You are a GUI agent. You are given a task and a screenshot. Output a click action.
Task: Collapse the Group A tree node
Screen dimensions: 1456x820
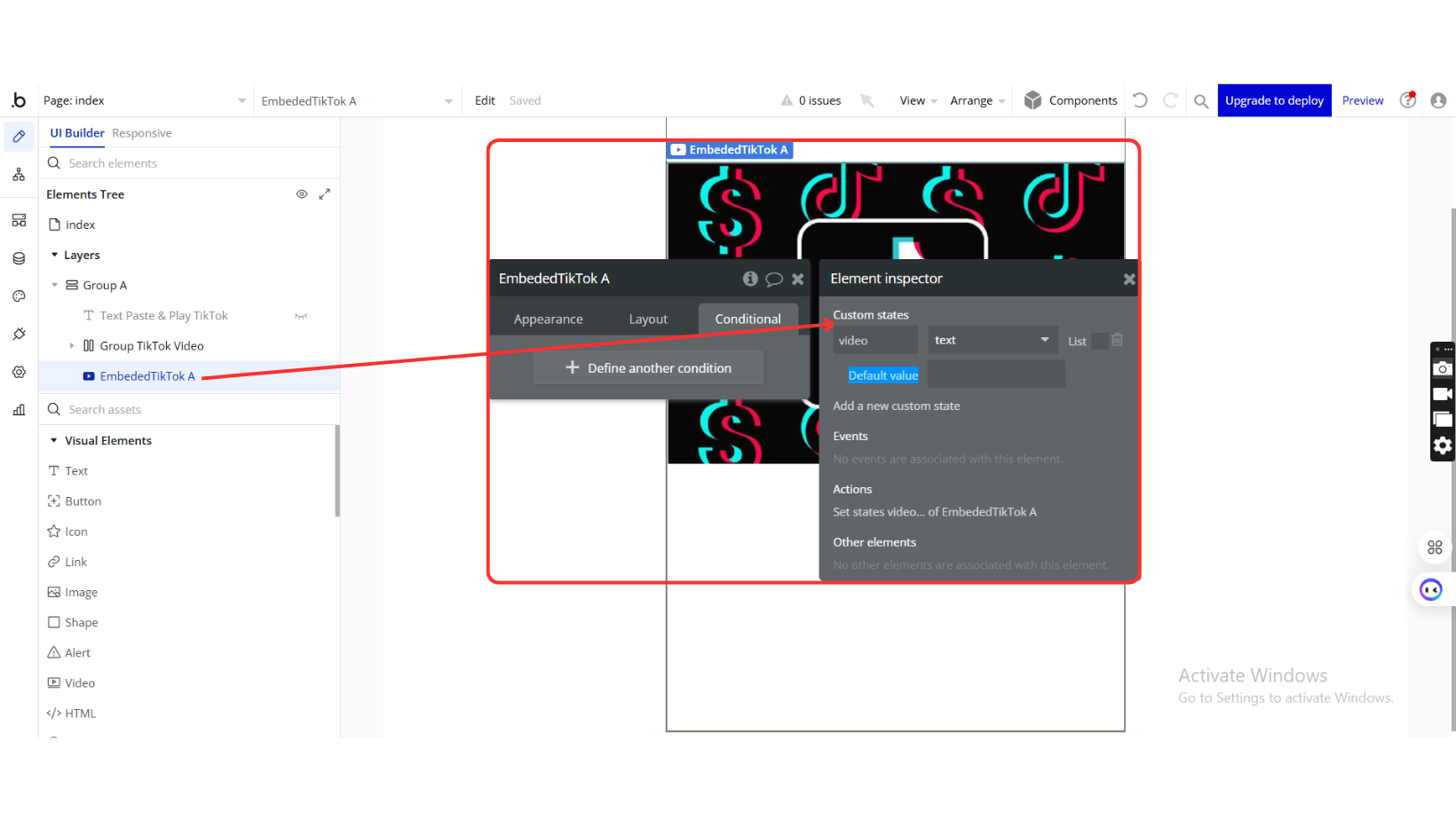pos(54,285)
